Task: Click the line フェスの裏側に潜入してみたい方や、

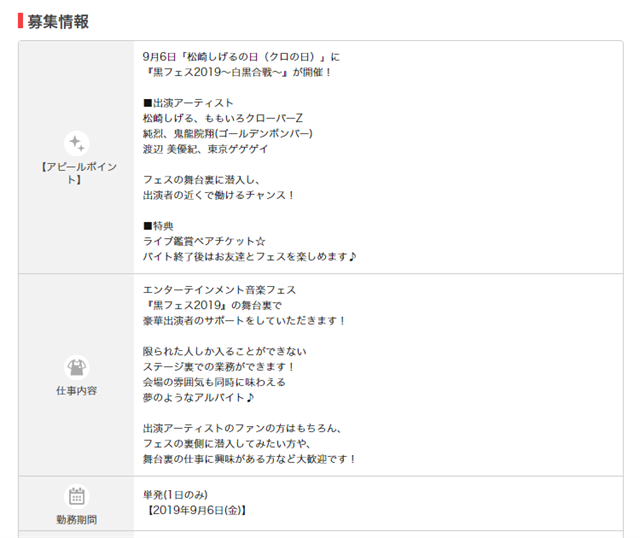Action: click(x=227, y=444)
